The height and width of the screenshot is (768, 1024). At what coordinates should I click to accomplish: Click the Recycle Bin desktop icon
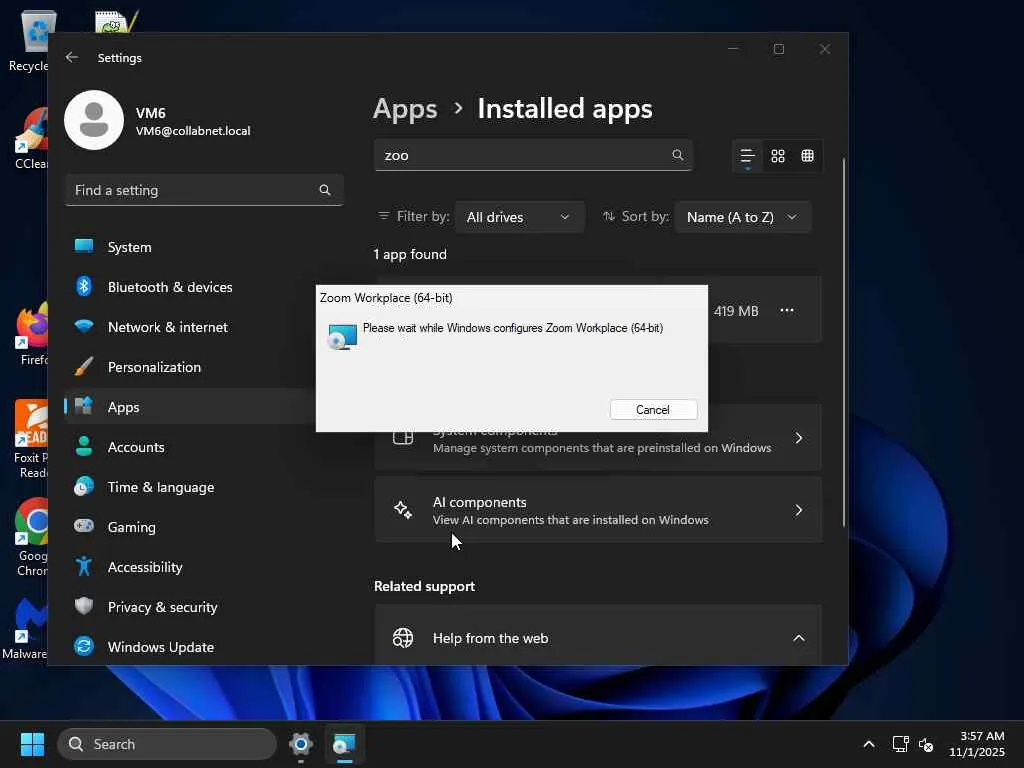29,40
